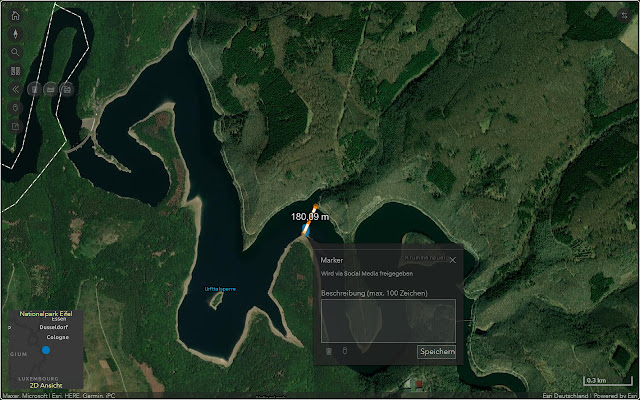Viewport: 640px width, 400px height.
Task: Open the Powered by Esri link
Action: [615, 396]
